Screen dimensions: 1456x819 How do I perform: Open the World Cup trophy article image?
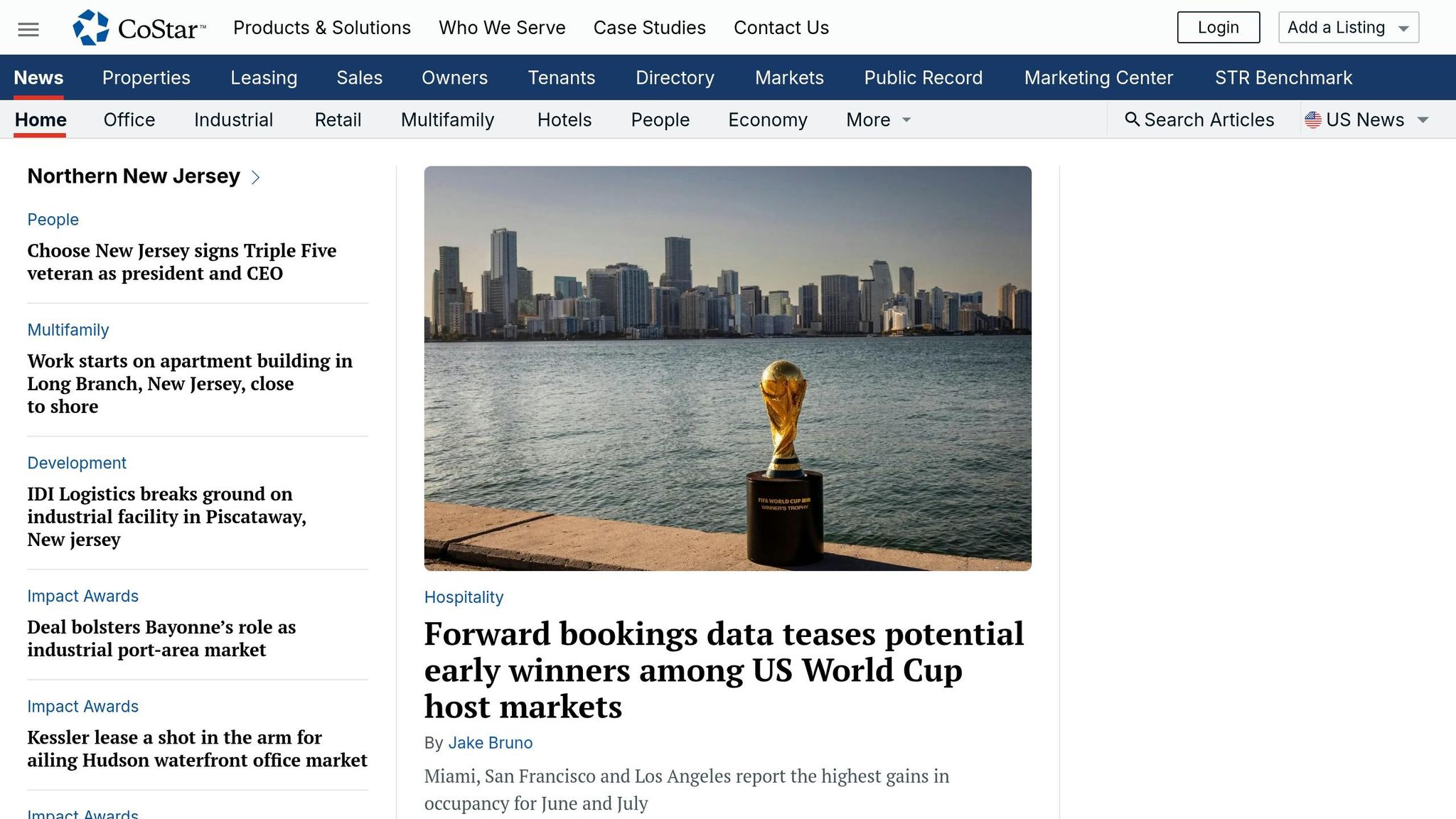pos(727,368)
